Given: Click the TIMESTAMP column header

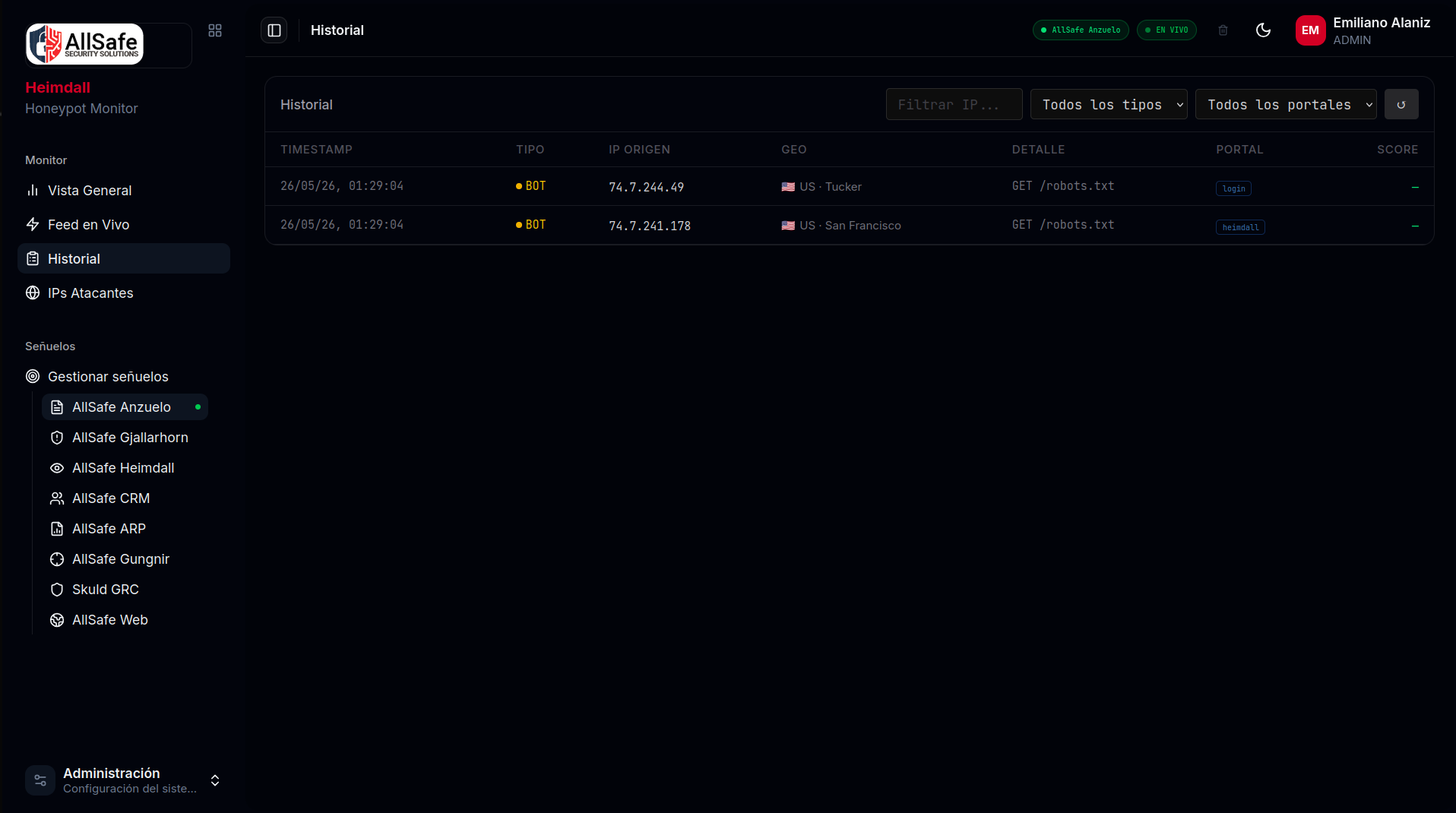Looking at the screenshot, I should pos(316,150).
